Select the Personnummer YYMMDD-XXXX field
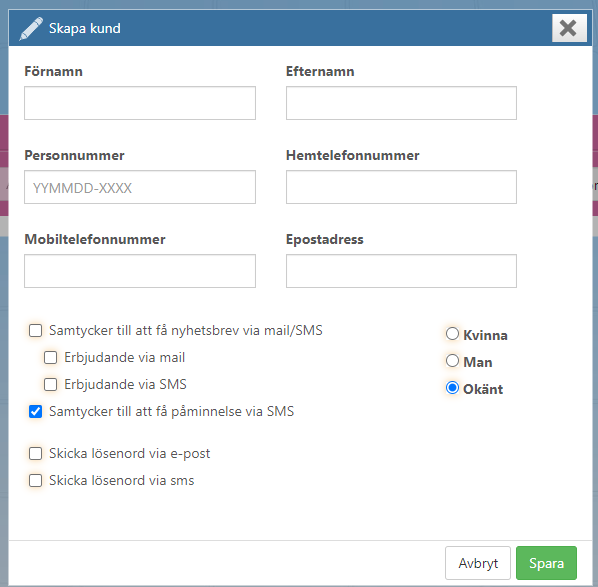This screenshot has width=598, height=587. [140, 187]
